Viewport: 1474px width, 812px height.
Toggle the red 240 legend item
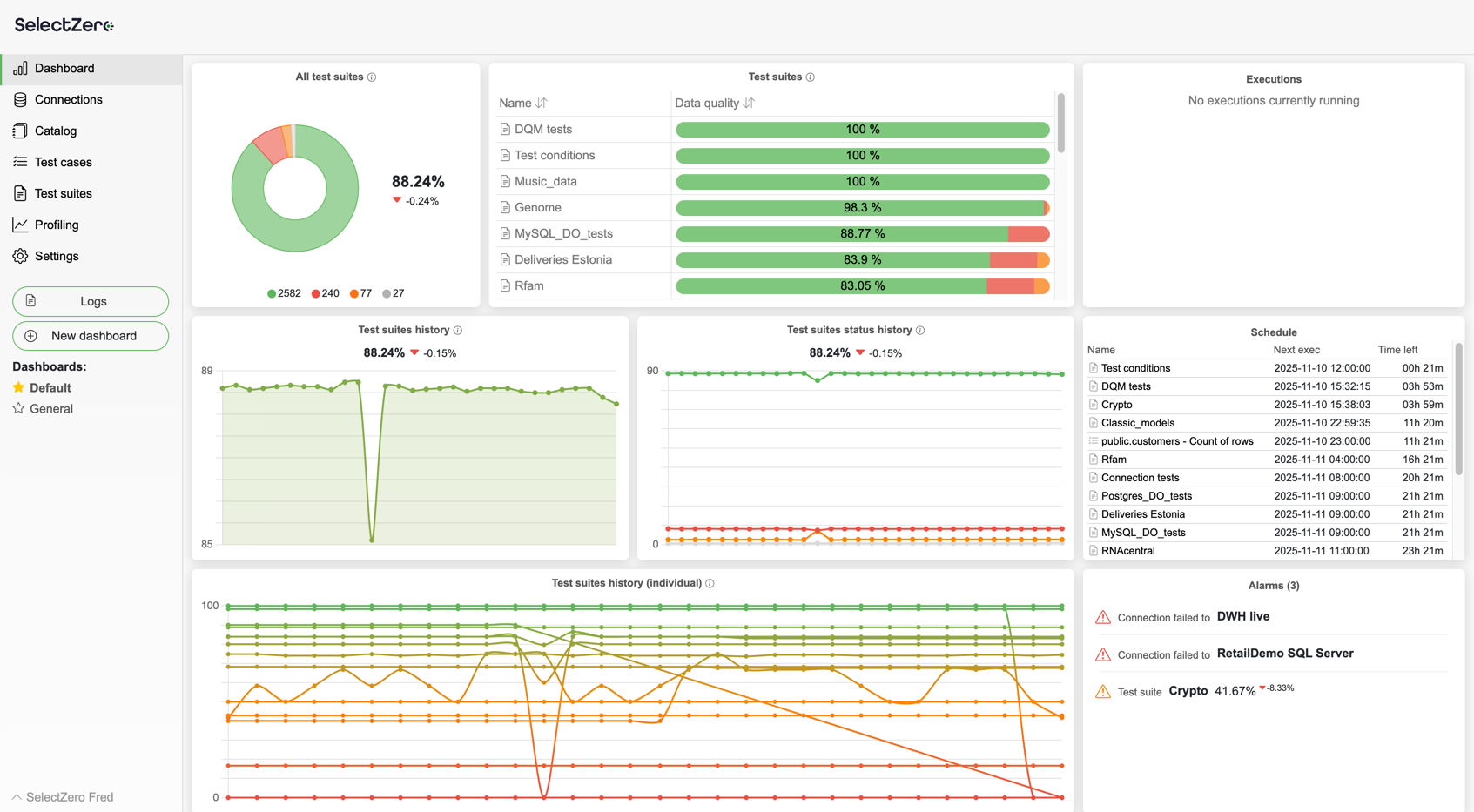(x=325, y=294)
